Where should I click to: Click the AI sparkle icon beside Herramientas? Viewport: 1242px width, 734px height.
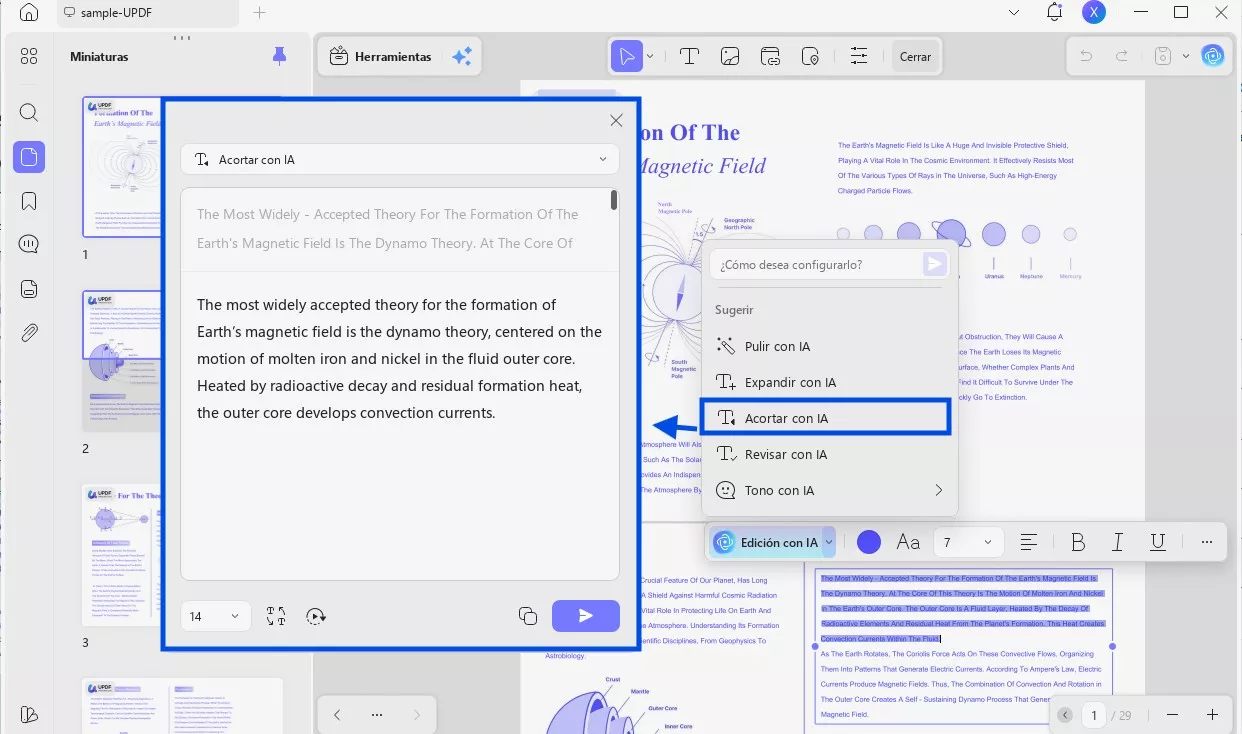click(461, 57)
